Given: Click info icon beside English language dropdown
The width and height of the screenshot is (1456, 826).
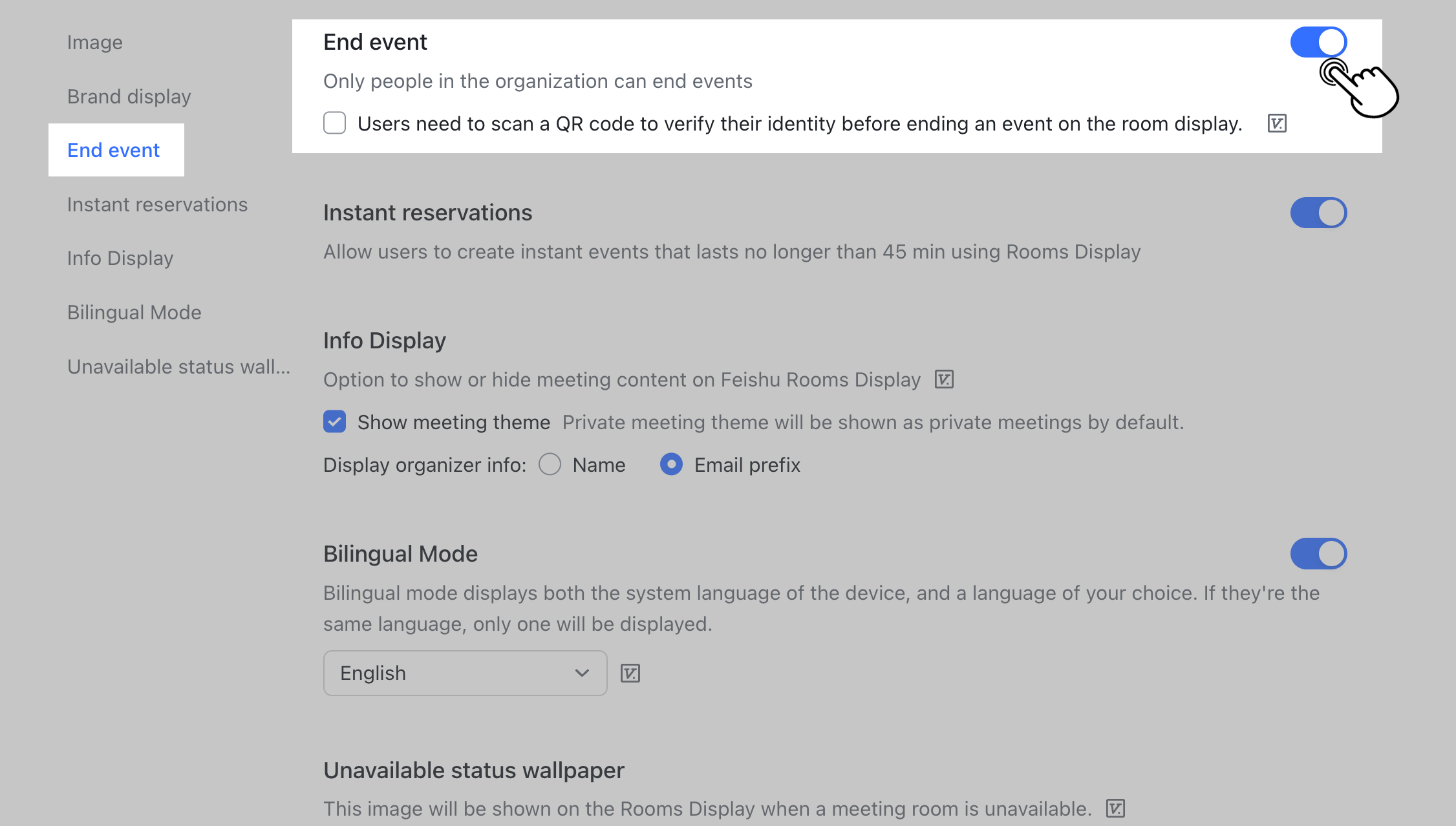Looking at the screenshot, I should [x=630, y=673].
